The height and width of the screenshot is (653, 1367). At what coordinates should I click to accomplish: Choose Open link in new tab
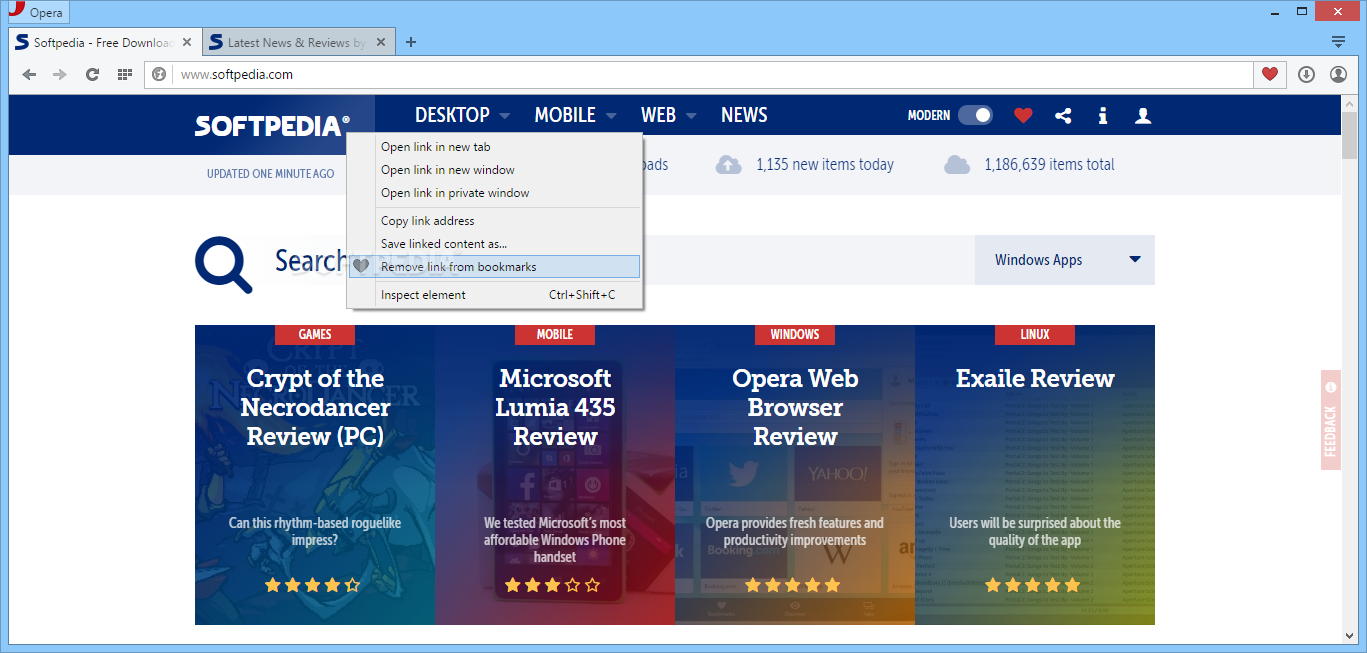coord(494,147)
